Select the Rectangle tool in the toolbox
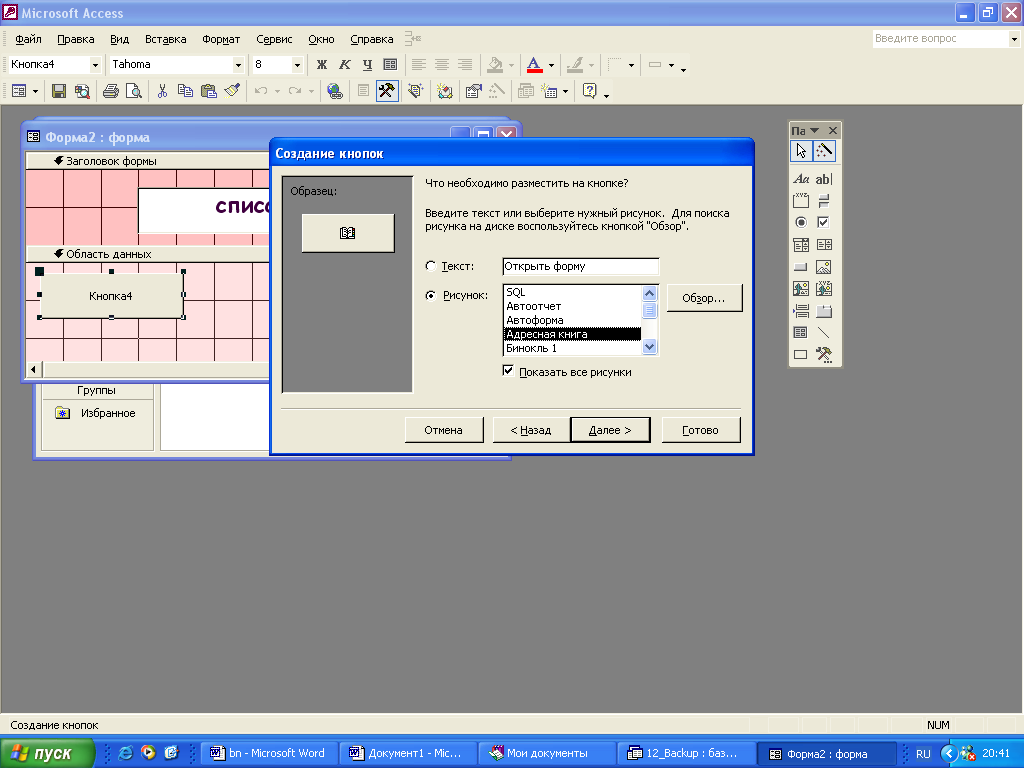This screenshot has height=768, width=1024. [x=801, y=355]
